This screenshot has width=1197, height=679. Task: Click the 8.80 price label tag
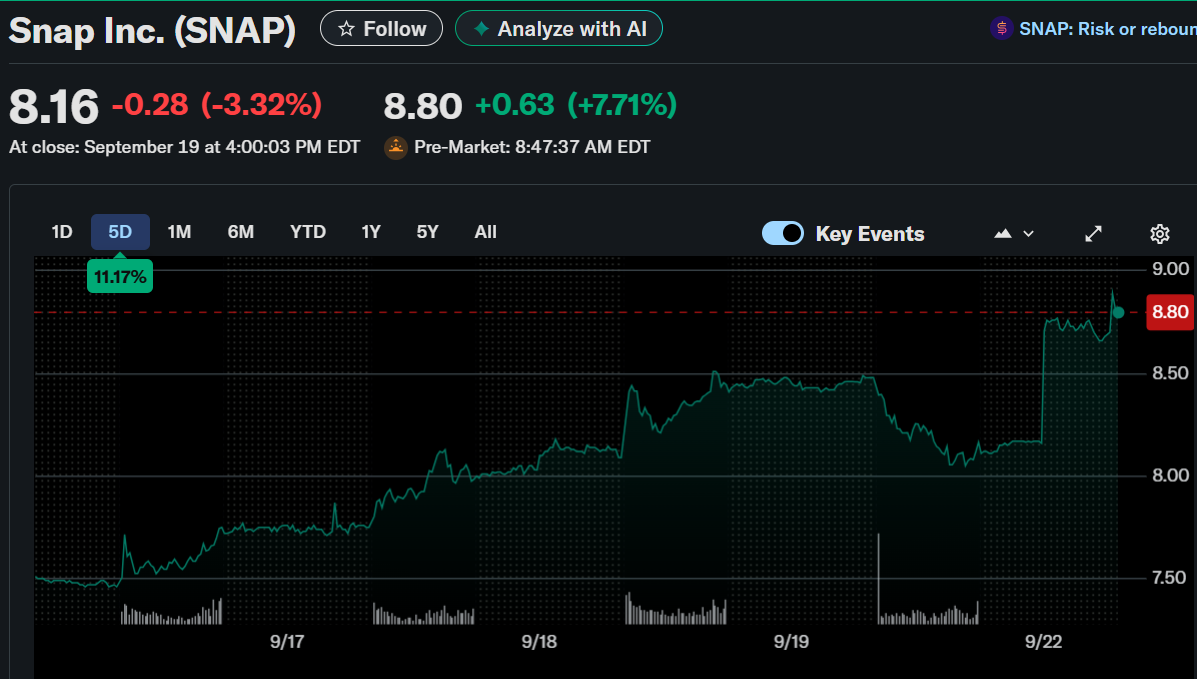[1170, 312]
